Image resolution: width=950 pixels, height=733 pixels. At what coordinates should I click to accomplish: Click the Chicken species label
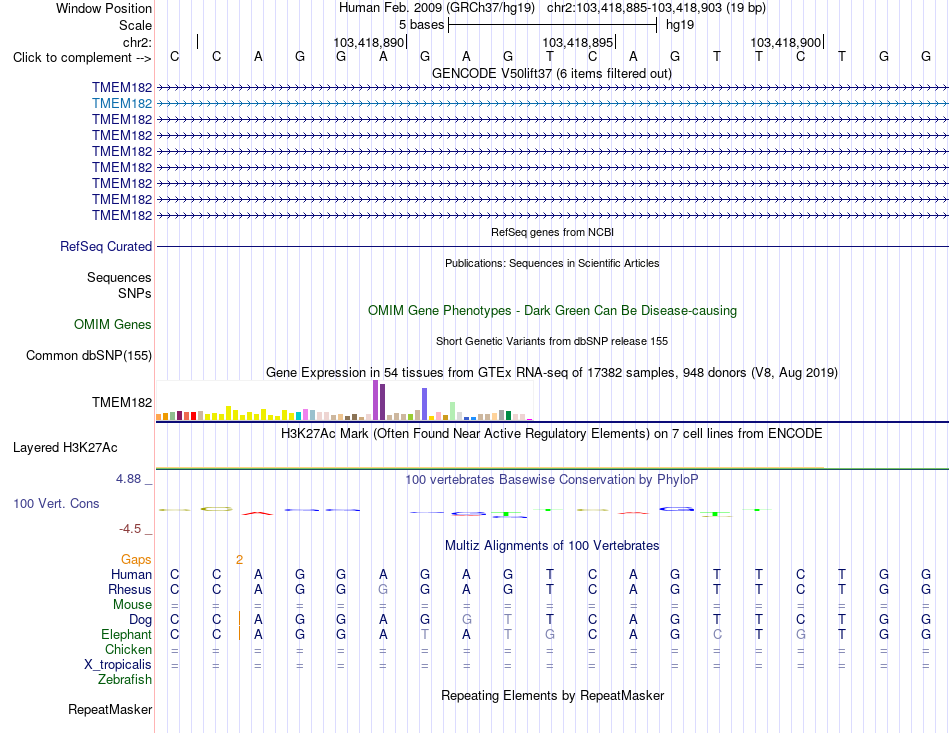(128, 649)
